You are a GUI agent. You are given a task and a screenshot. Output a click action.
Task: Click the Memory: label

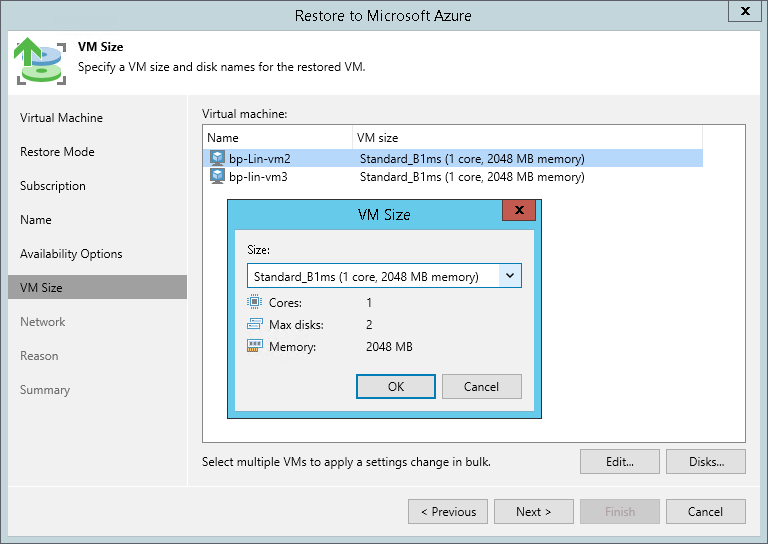[292, 347]
